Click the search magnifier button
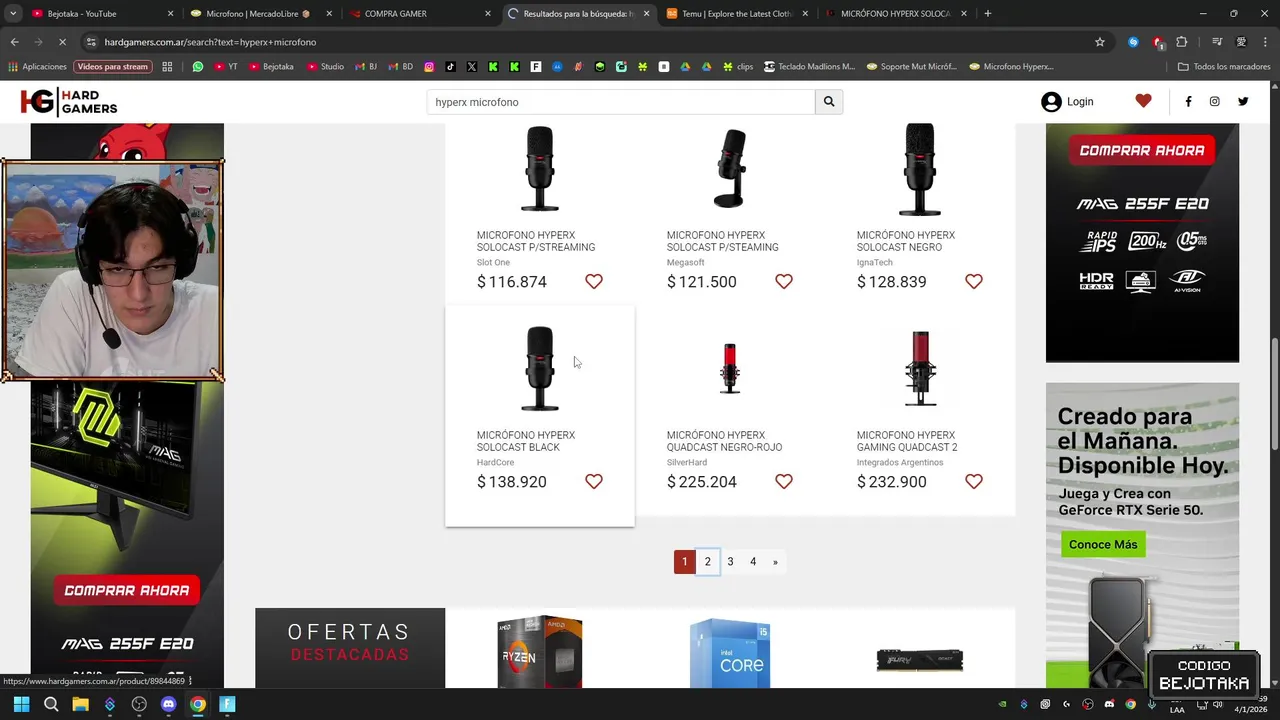Image resolution: width=1280 pixels, height=720 pixels. pos(829,102)
